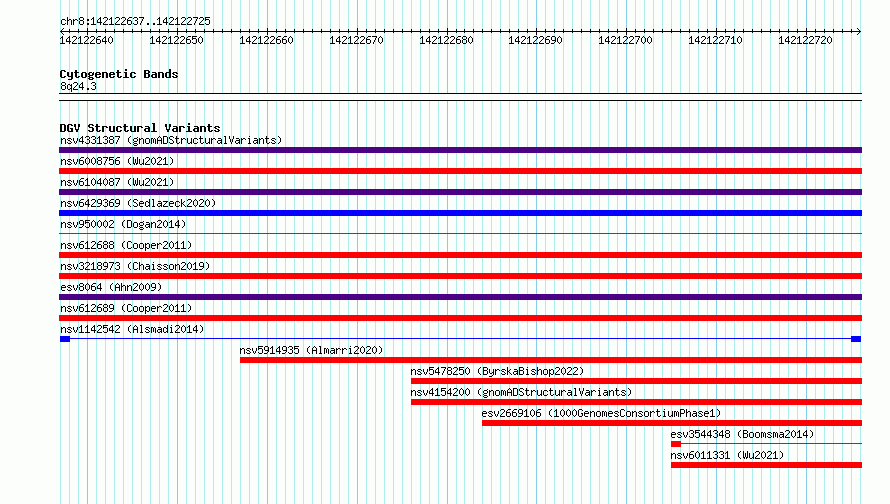The image size is (890, 504).
Task: Select the red bar under nsv6011331
Action: pyautogui.click(x=766, y=465)
